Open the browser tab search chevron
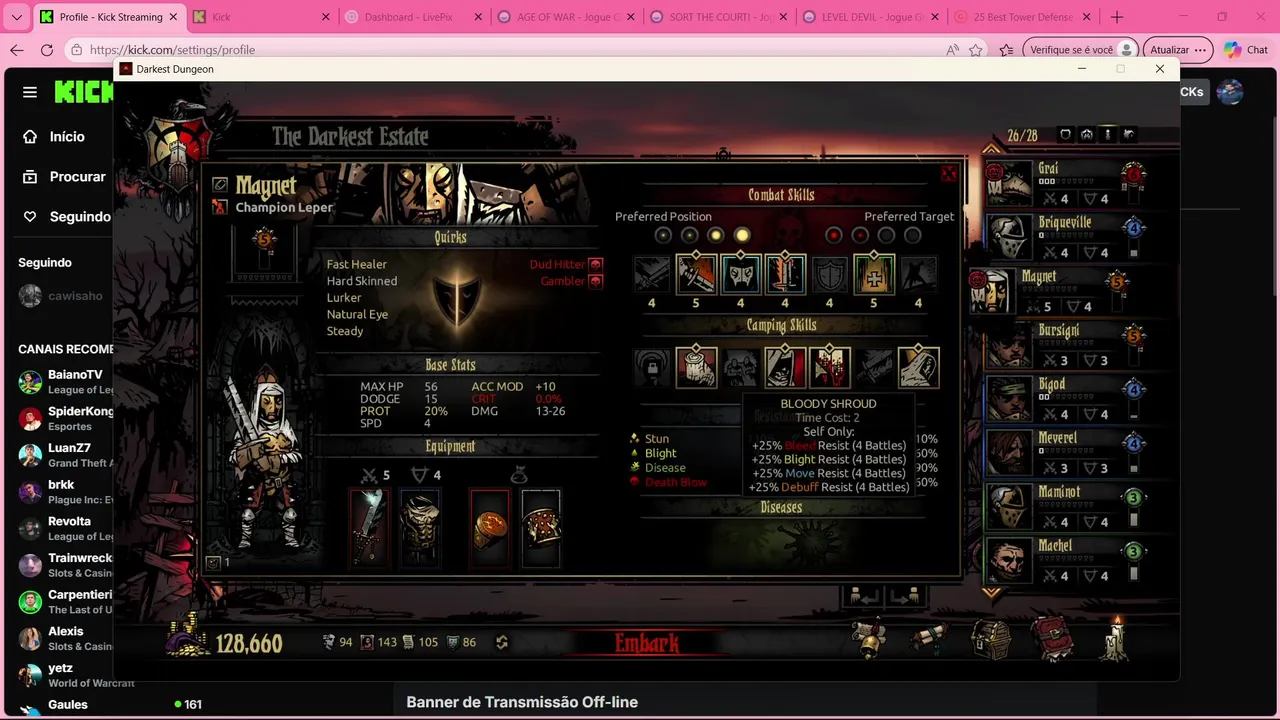 [16, 17]
